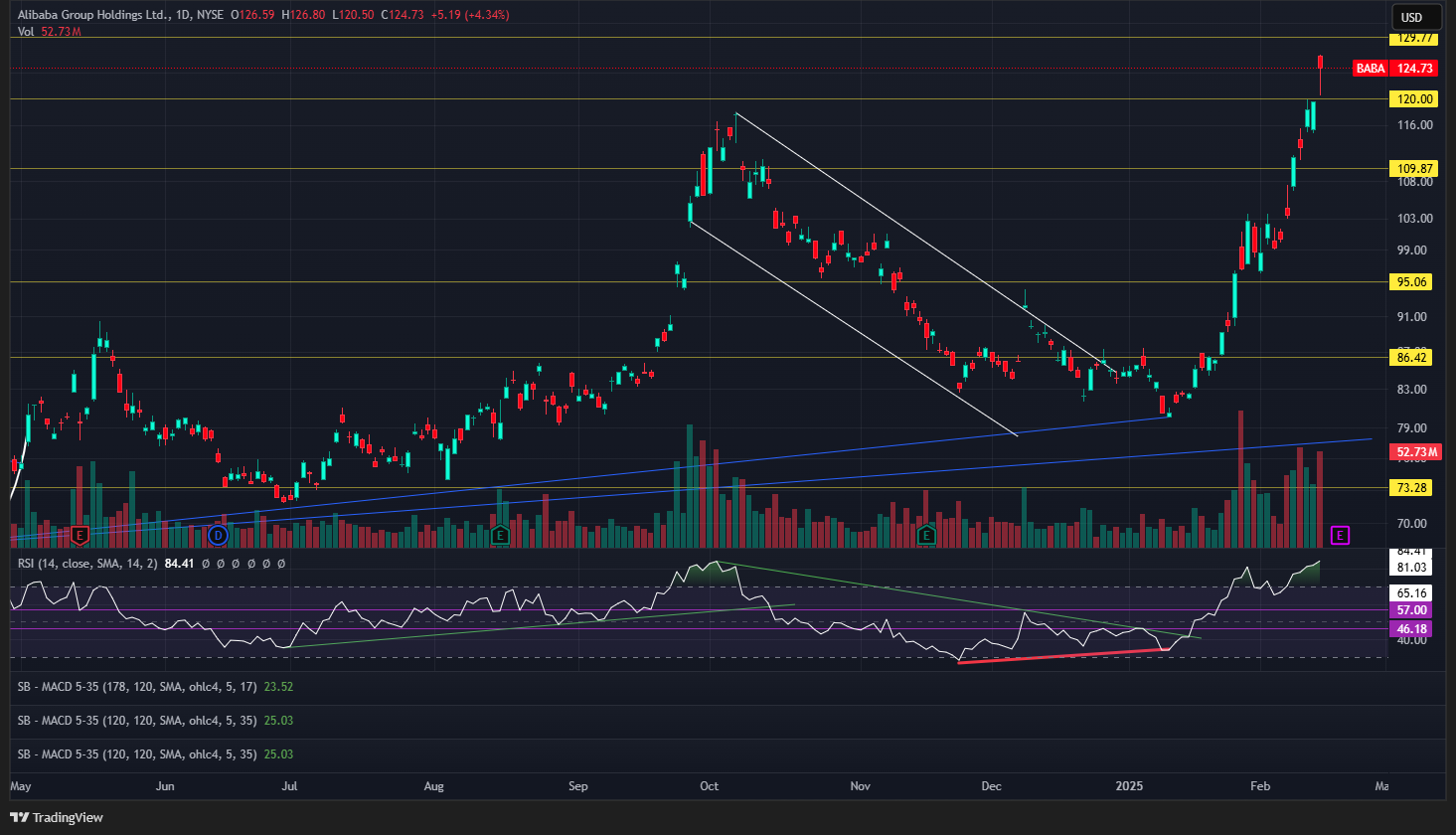Screen dimensions: 1456x835
Task: Click the blue RSI 46.18 label
Action: [1411, 629]
